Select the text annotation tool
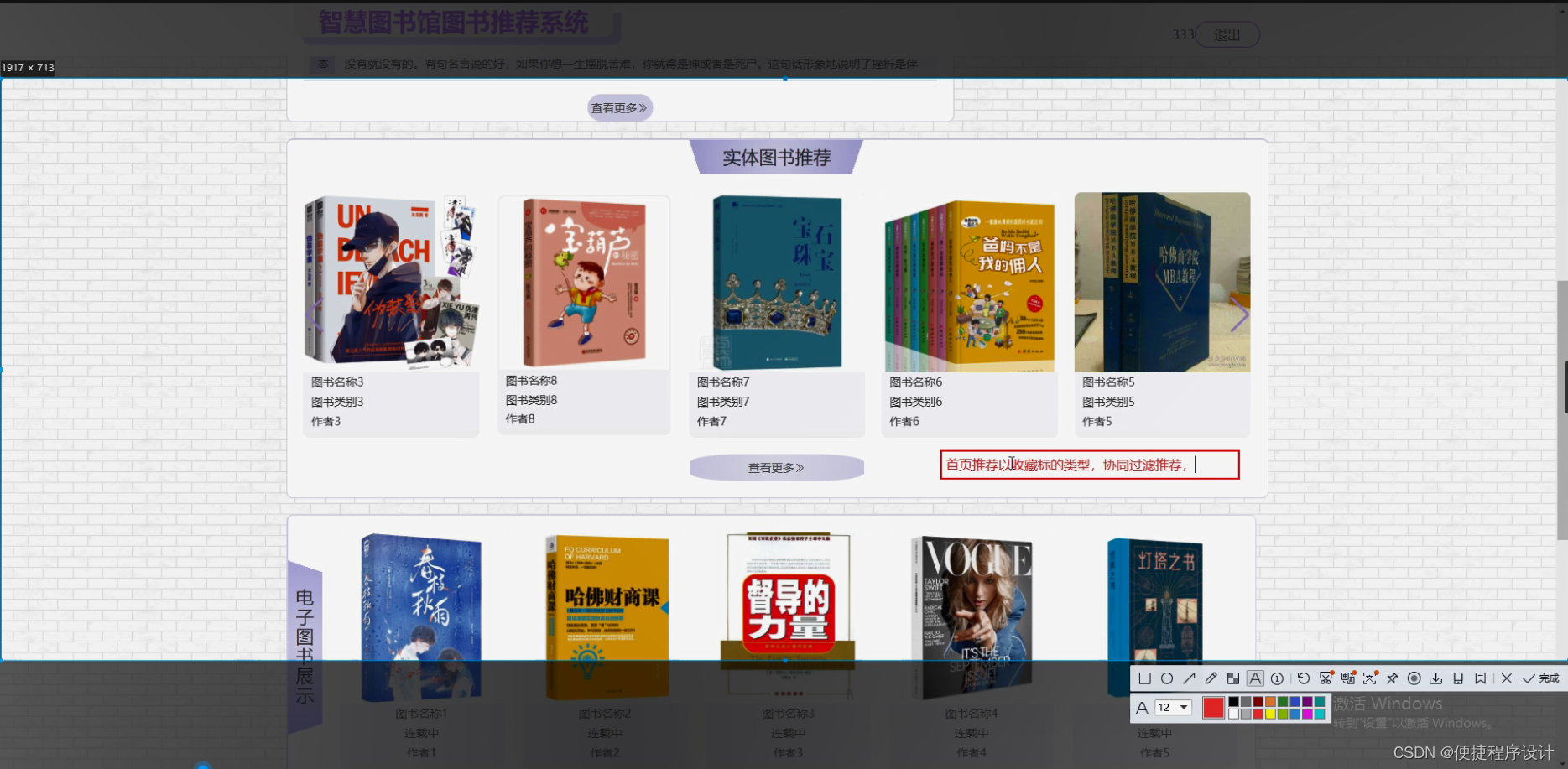 1255,678
